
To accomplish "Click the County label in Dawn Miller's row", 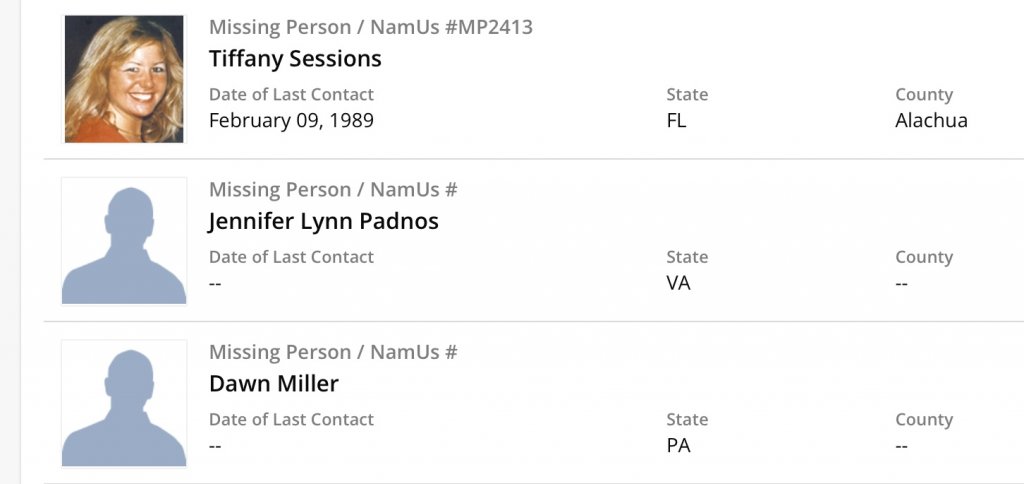I will coord(924,420).
